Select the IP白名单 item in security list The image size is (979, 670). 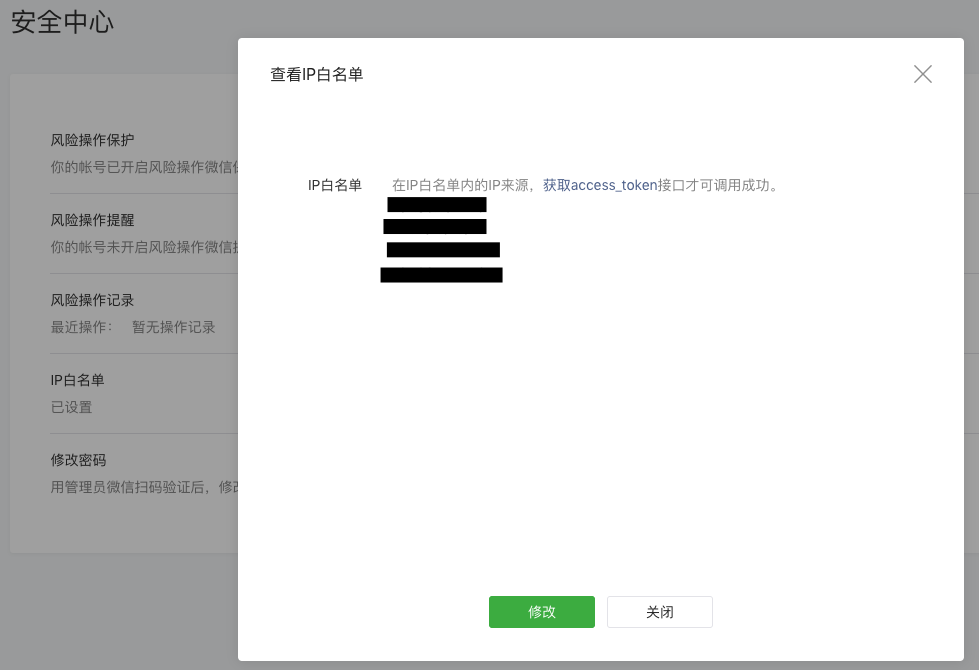(78, 380)
